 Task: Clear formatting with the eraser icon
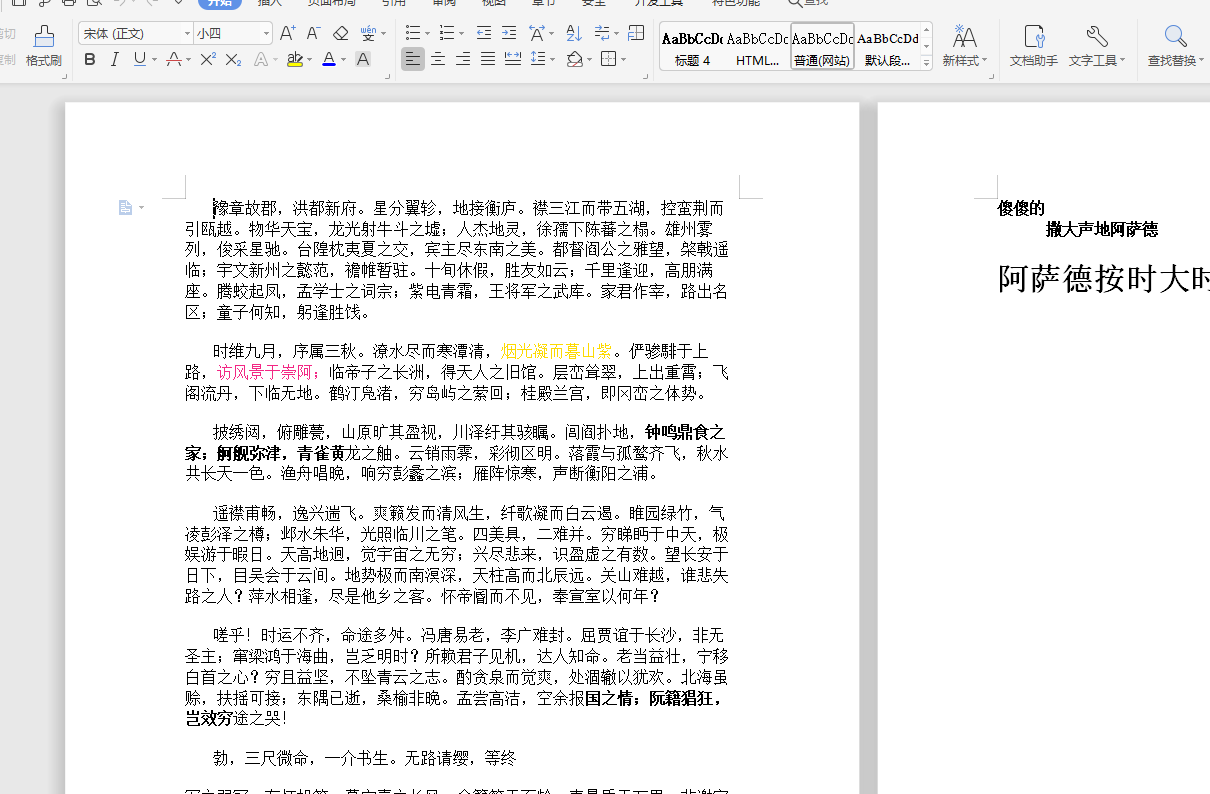pos(341,34)
